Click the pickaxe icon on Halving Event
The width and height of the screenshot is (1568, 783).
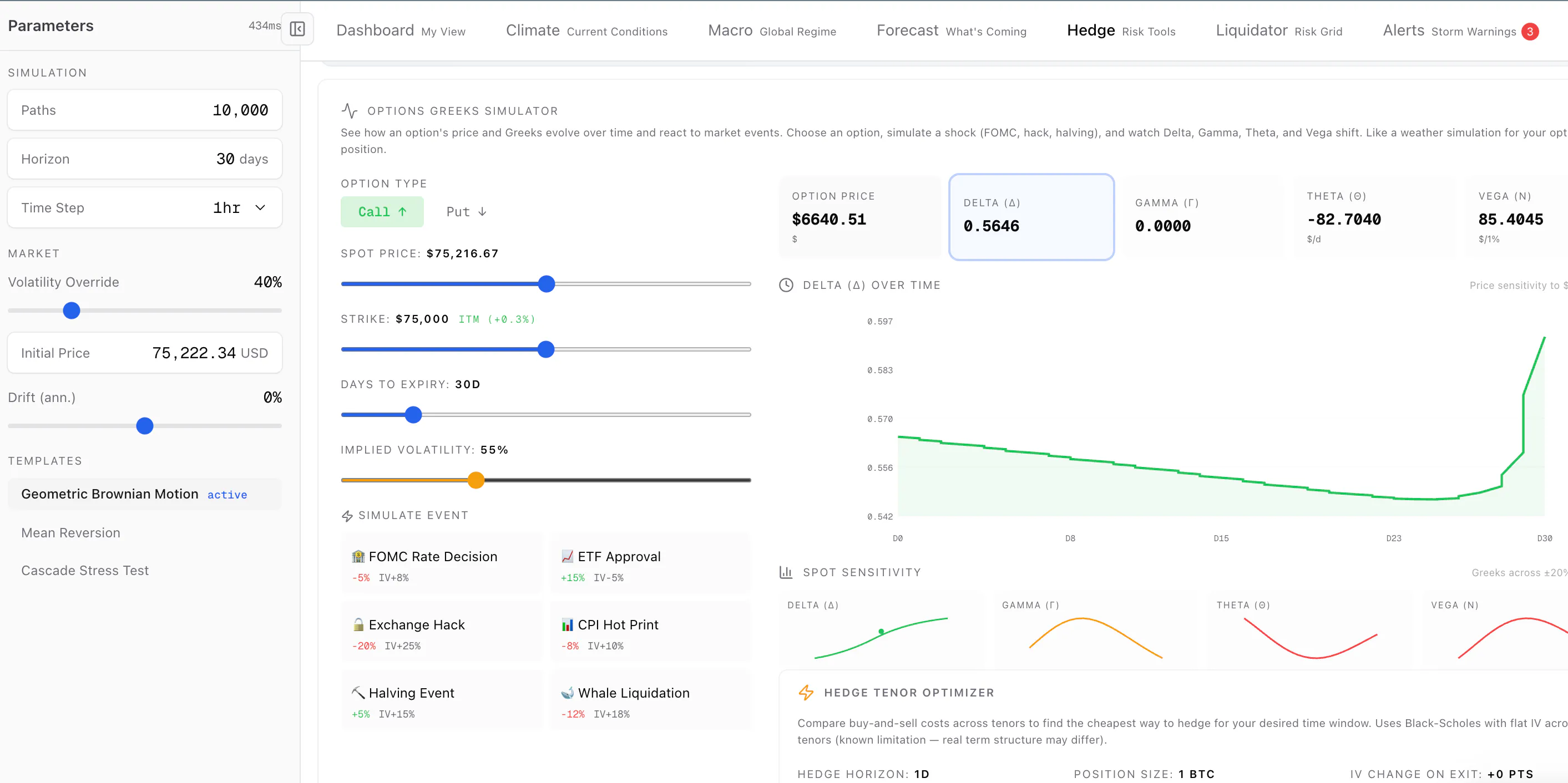pos(358,693)
